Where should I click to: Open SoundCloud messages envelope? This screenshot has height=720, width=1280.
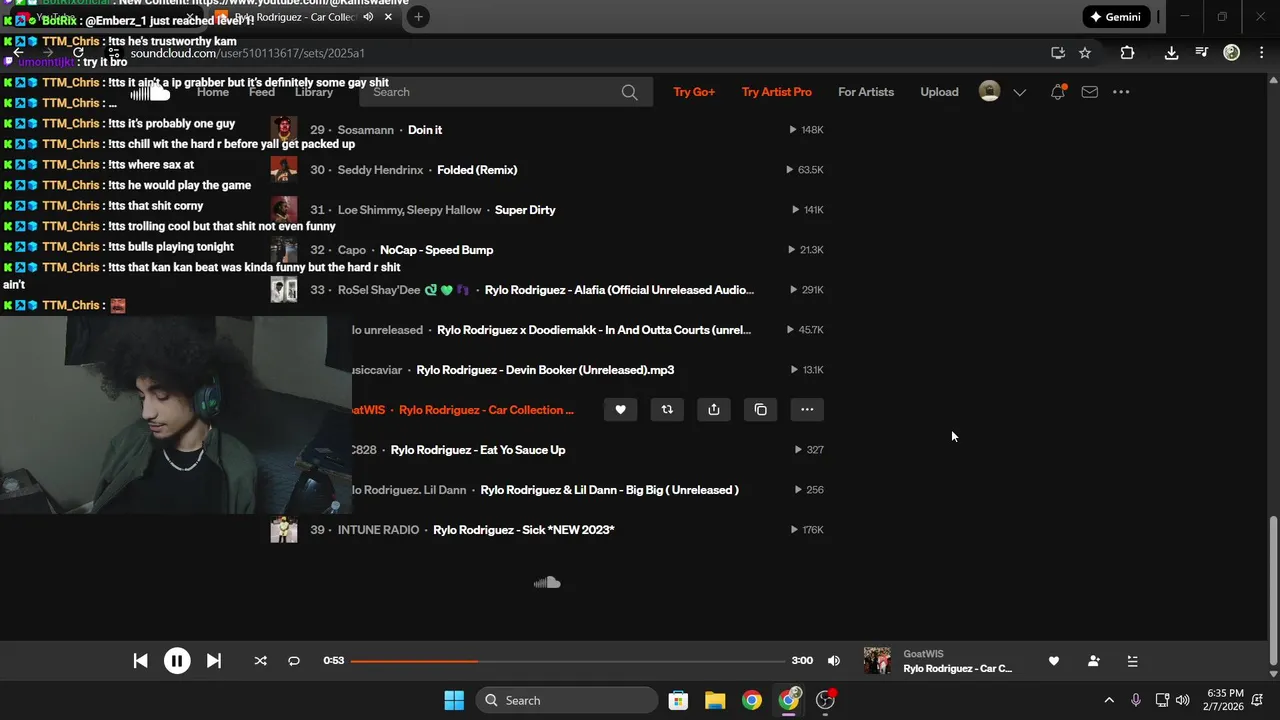(x=1090, y=92)
